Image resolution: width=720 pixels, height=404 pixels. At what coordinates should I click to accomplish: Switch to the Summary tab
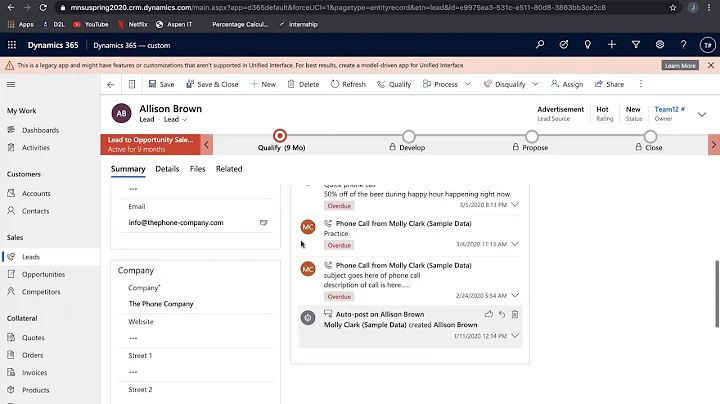click(x=128, y=169)
